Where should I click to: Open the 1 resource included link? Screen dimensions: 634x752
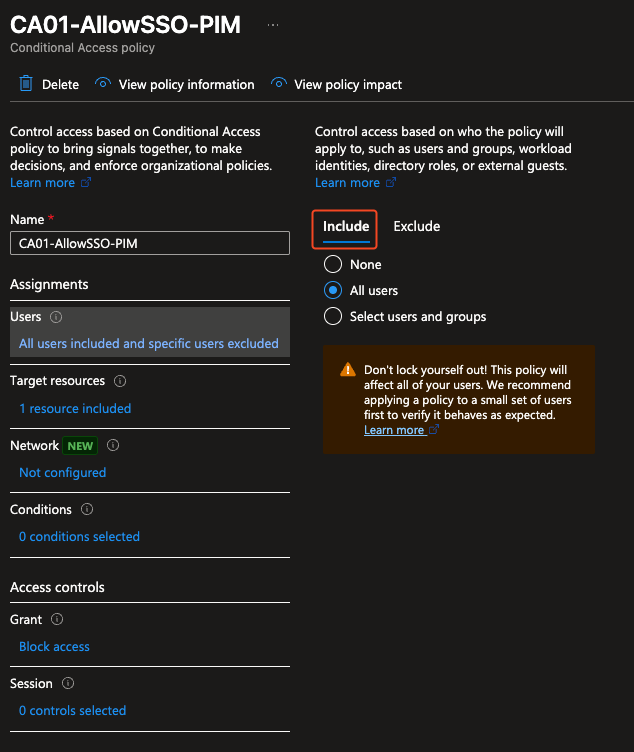(75, 408)
